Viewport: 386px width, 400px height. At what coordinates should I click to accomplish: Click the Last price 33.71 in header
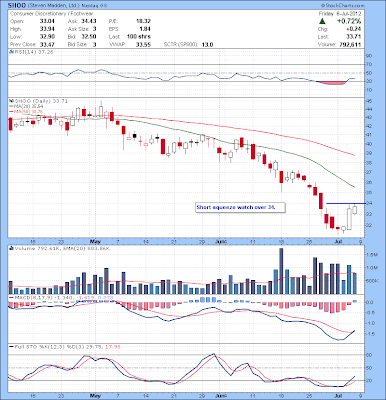354,37
